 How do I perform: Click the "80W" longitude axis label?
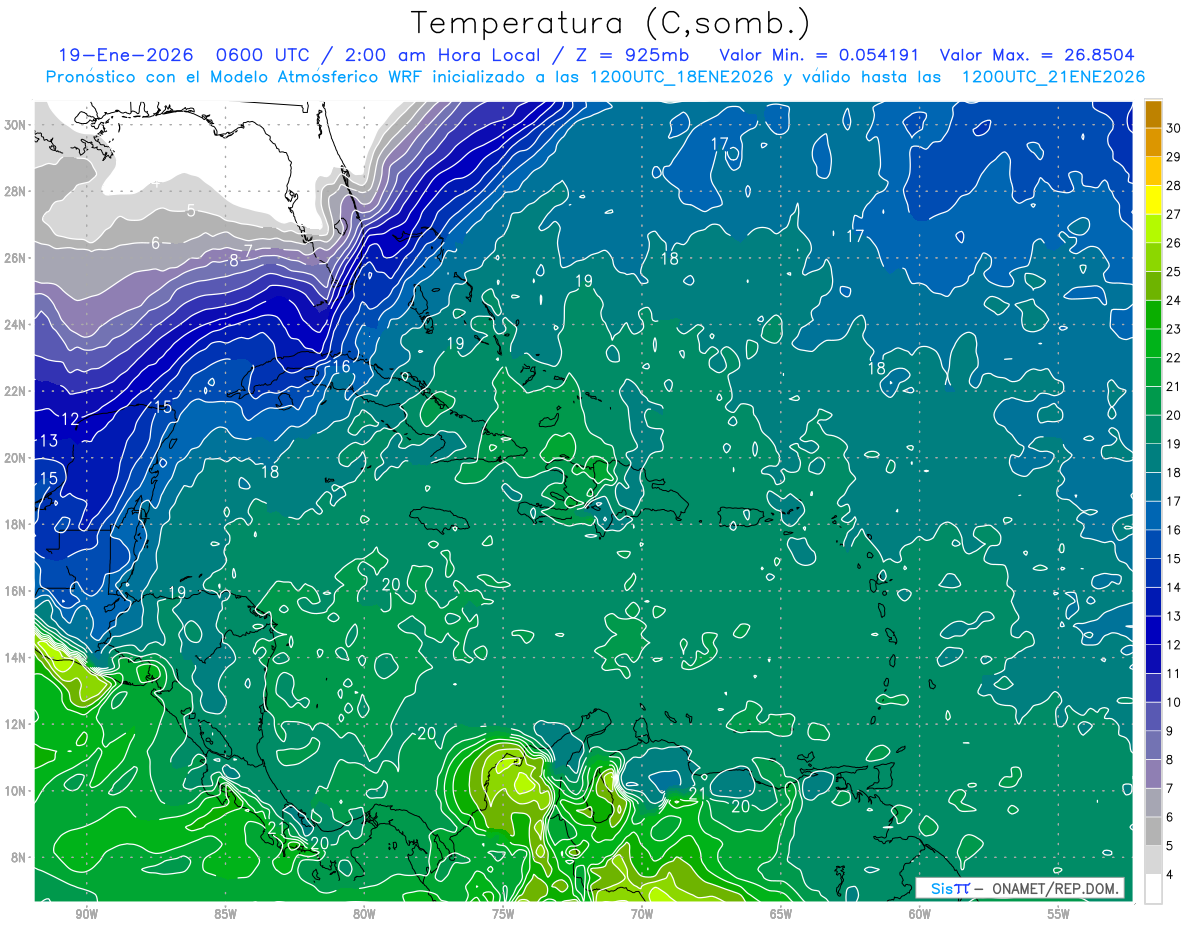pyautogui.click(x=364, y=914)
